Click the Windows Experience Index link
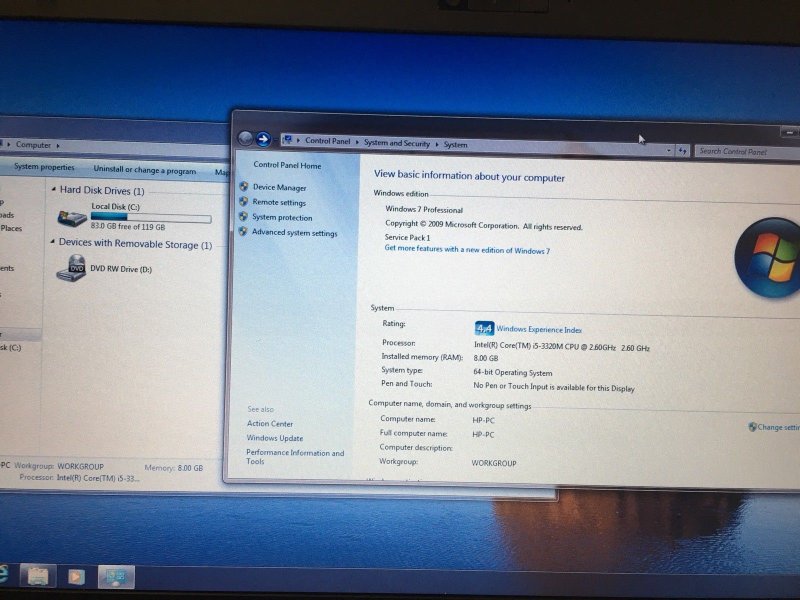The image size is (800, 600). [x=539, y=329]
